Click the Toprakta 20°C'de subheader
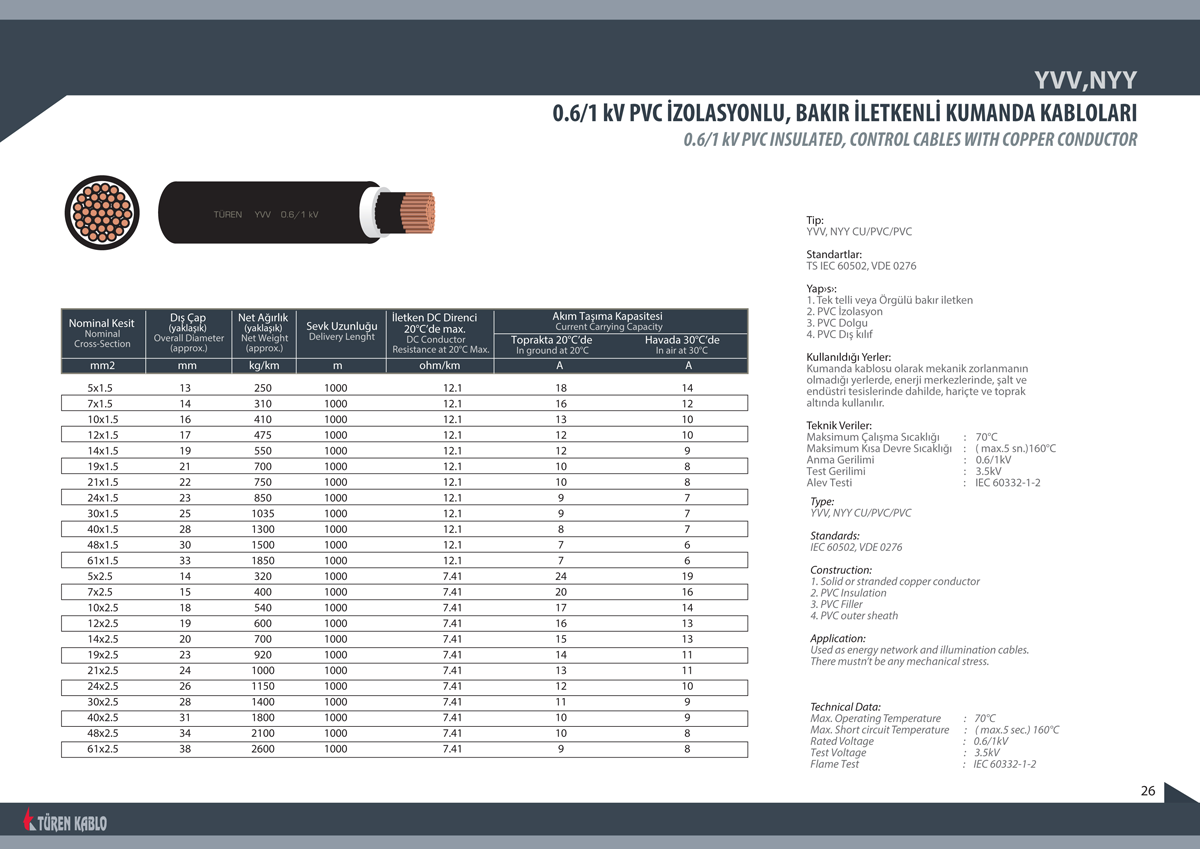Viewport: 1200px width, 849px height. pyautogui.click(x=551, y=345)
